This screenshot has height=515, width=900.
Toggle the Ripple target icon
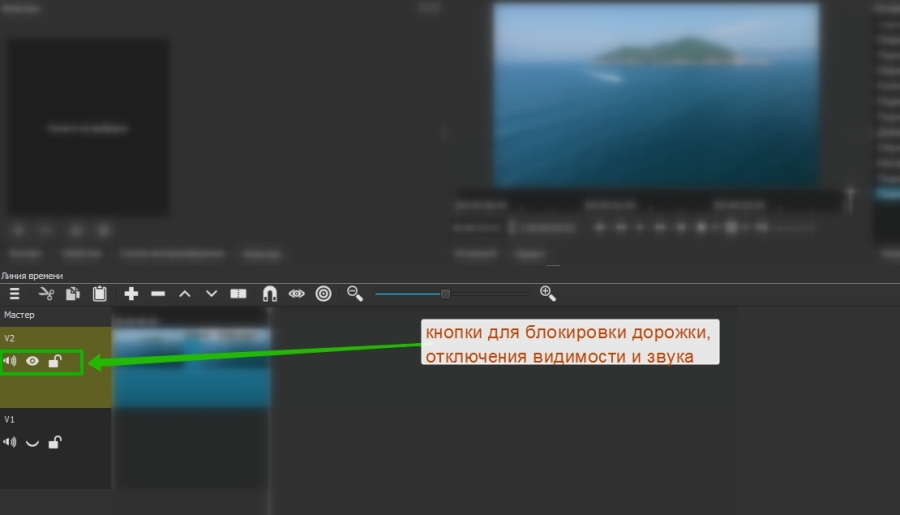click(323, 294)
